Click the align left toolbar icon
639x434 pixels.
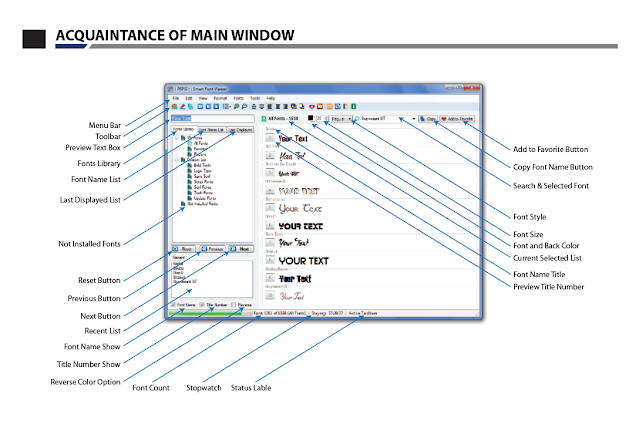[270, 106]
